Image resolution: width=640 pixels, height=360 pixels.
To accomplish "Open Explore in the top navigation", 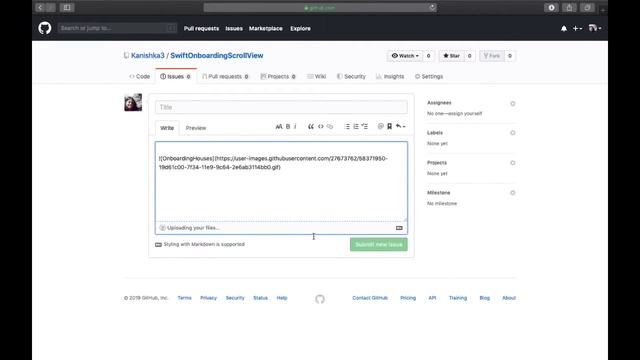I will (x=300, y=29).
